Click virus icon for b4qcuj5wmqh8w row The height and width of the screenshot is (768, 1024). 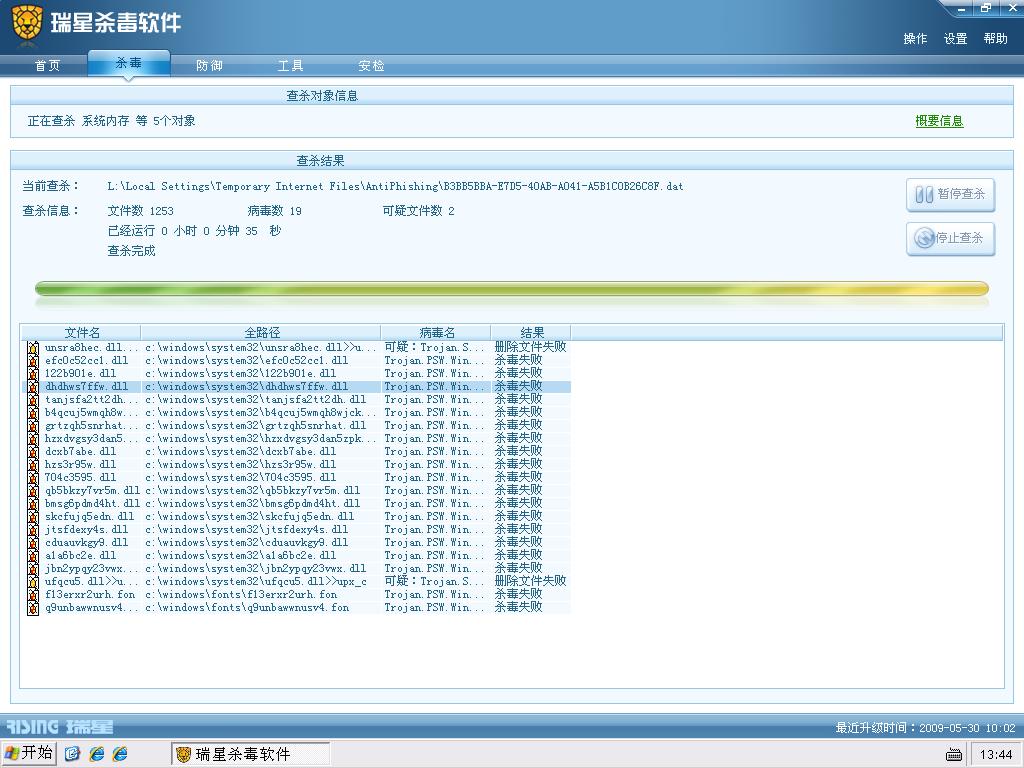pos(33,413)
